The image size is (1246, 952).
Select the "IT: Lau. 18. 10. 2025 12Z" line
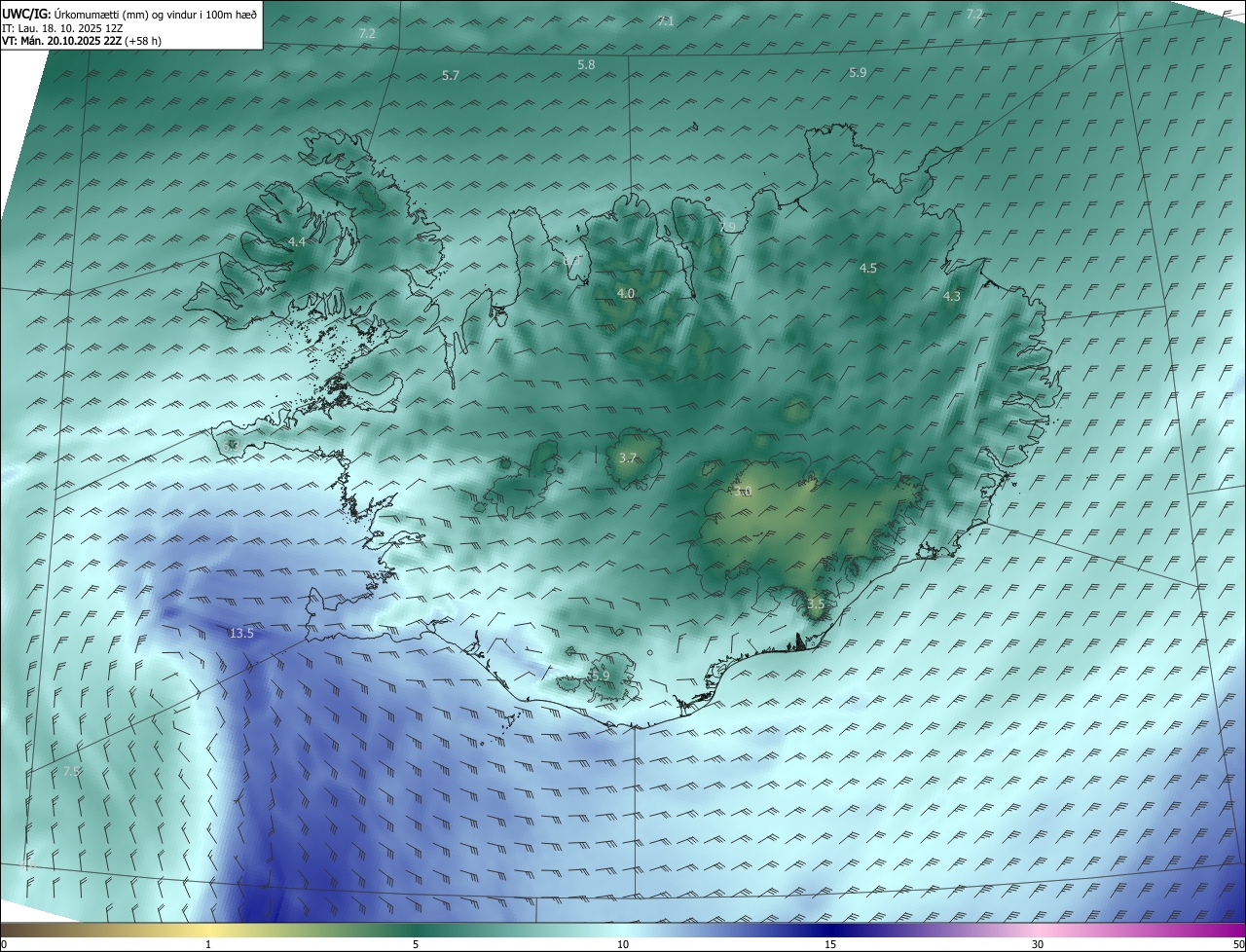tap(62, 27)
